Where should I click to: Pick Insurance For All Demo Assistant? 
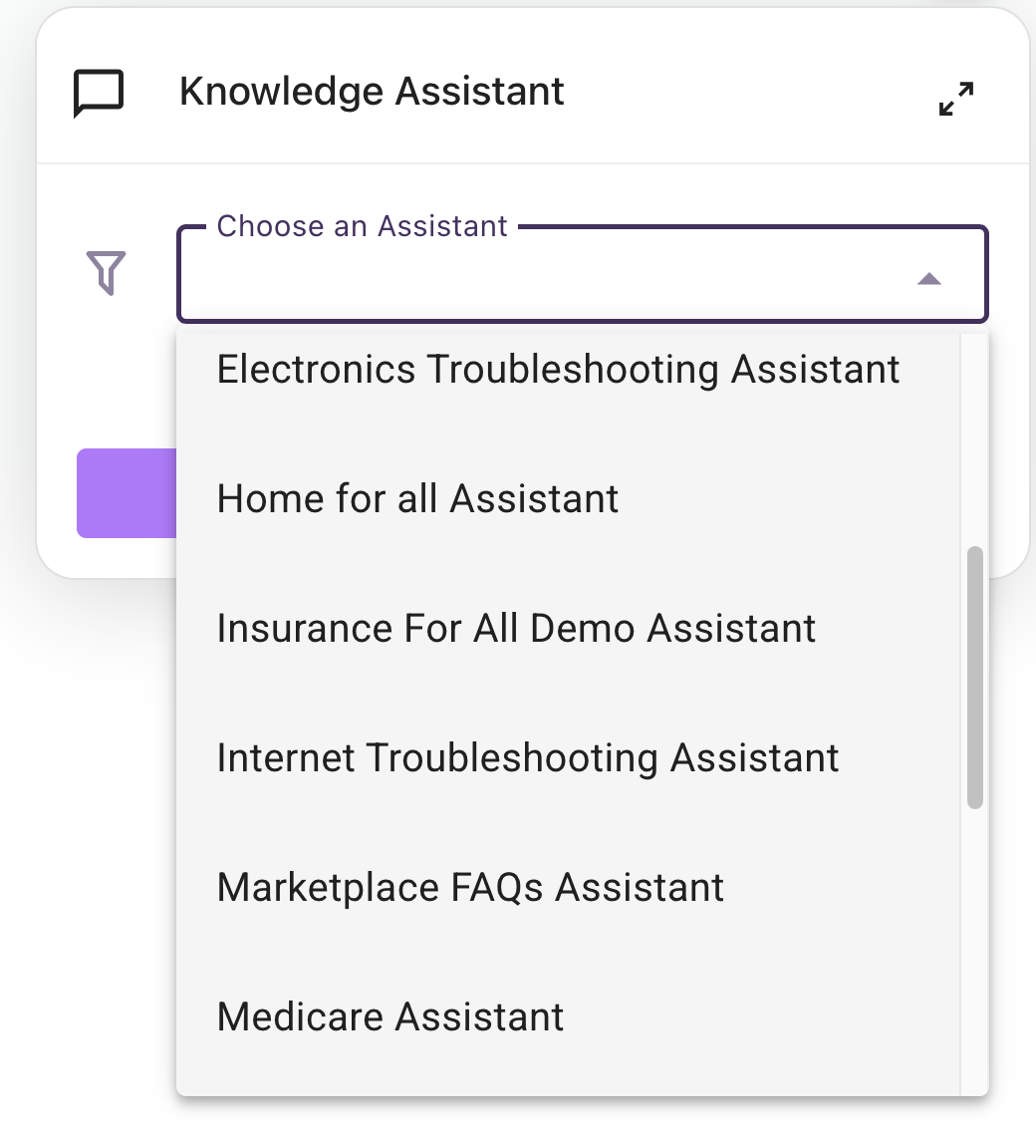pyautogui.click(x=516, y=629)
